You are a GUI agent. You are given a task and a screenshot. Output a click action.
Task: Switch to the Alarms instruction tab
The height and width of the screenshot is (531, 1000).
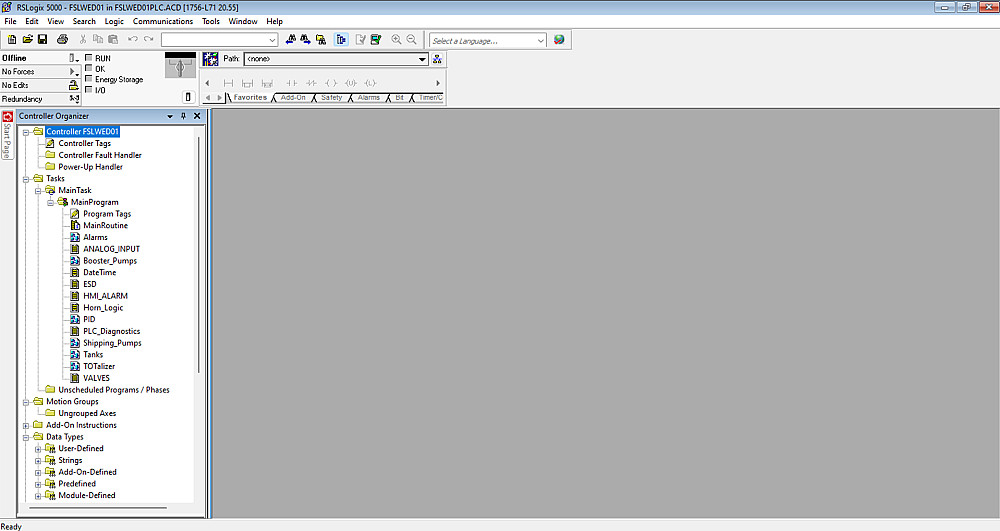point(369,98)
